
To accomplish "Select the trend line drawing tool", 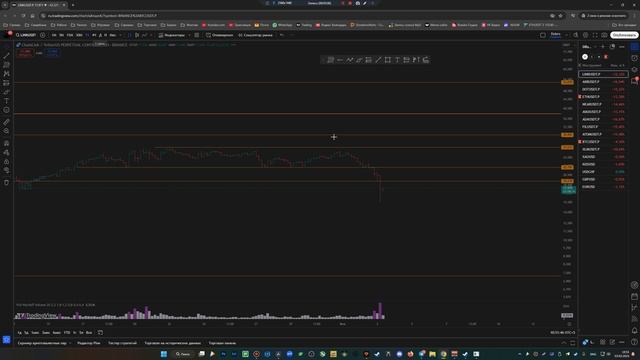I will click(7, 55).
